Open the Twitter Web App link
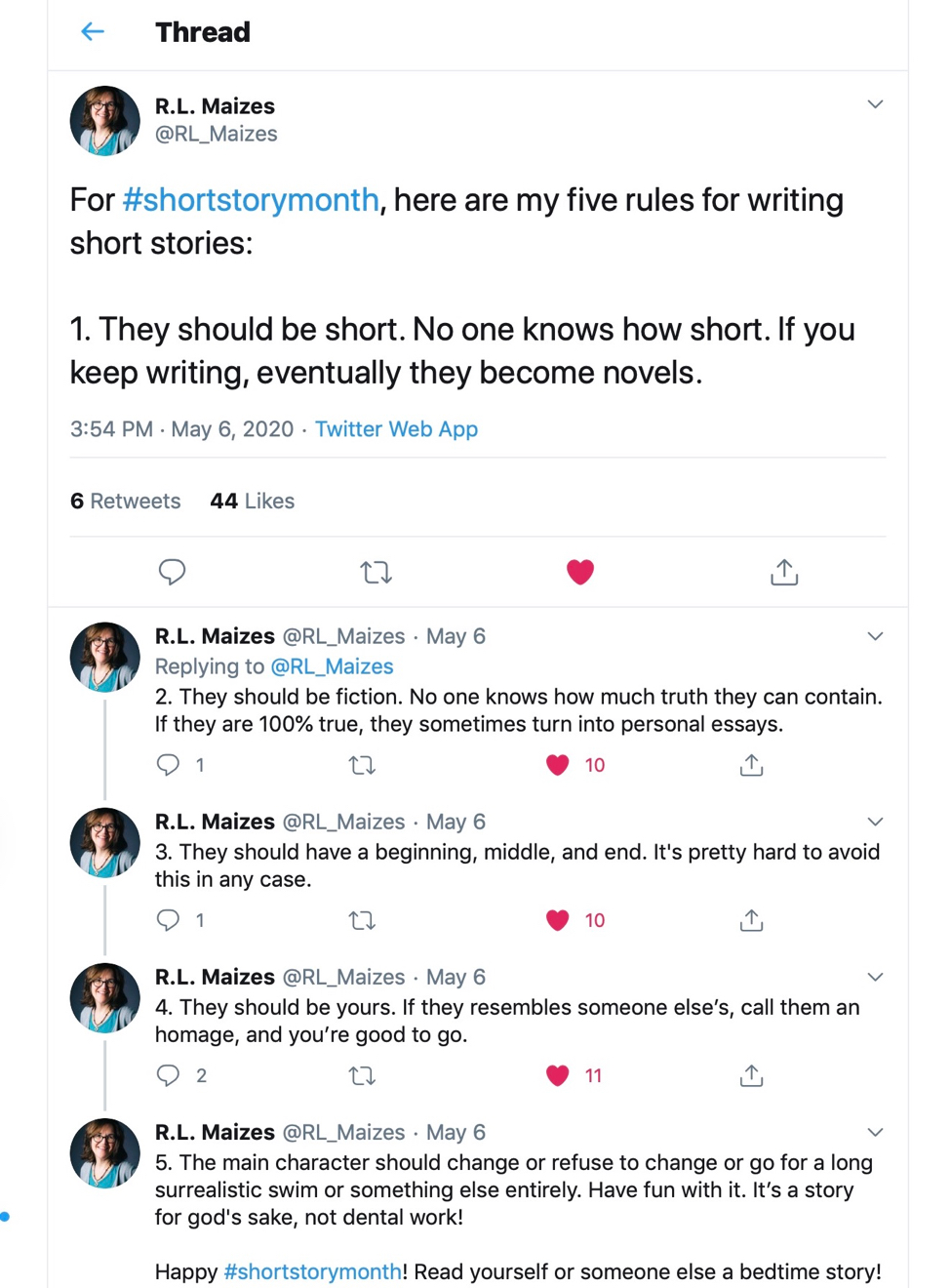Screen dimensions: 951x1288 pos(396,429)
